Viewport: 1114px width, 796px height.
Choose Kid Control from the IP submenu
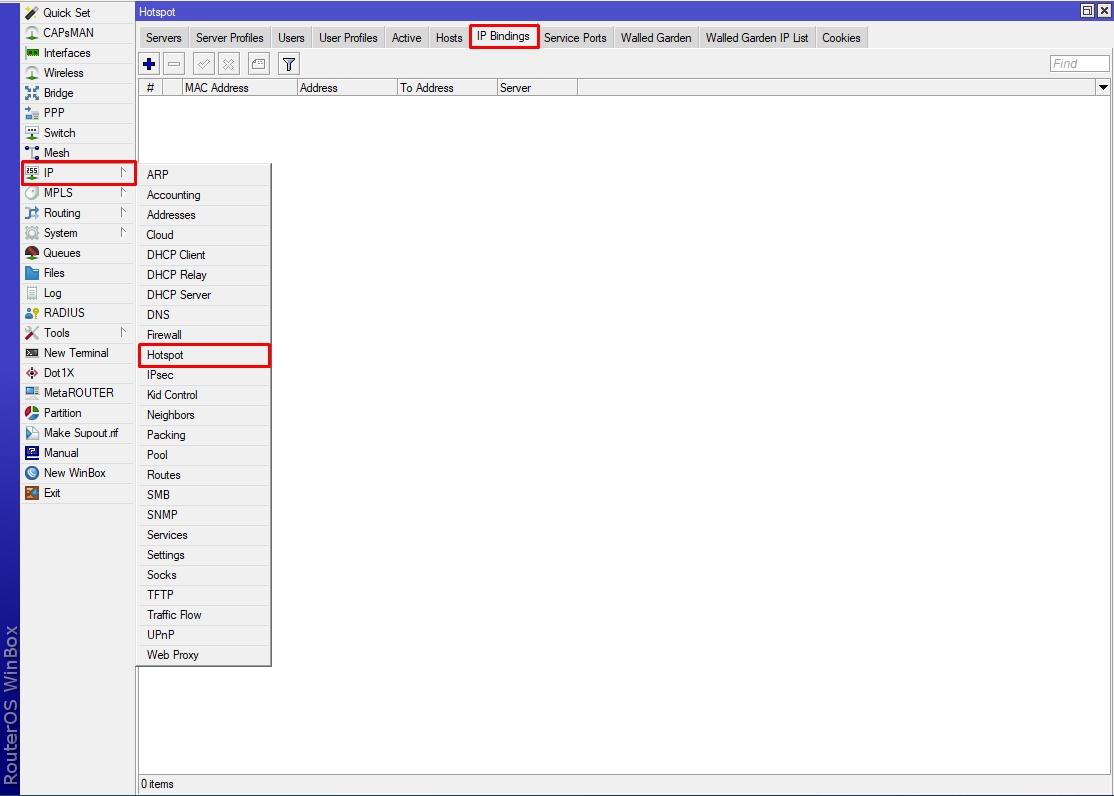pos(203,394)
